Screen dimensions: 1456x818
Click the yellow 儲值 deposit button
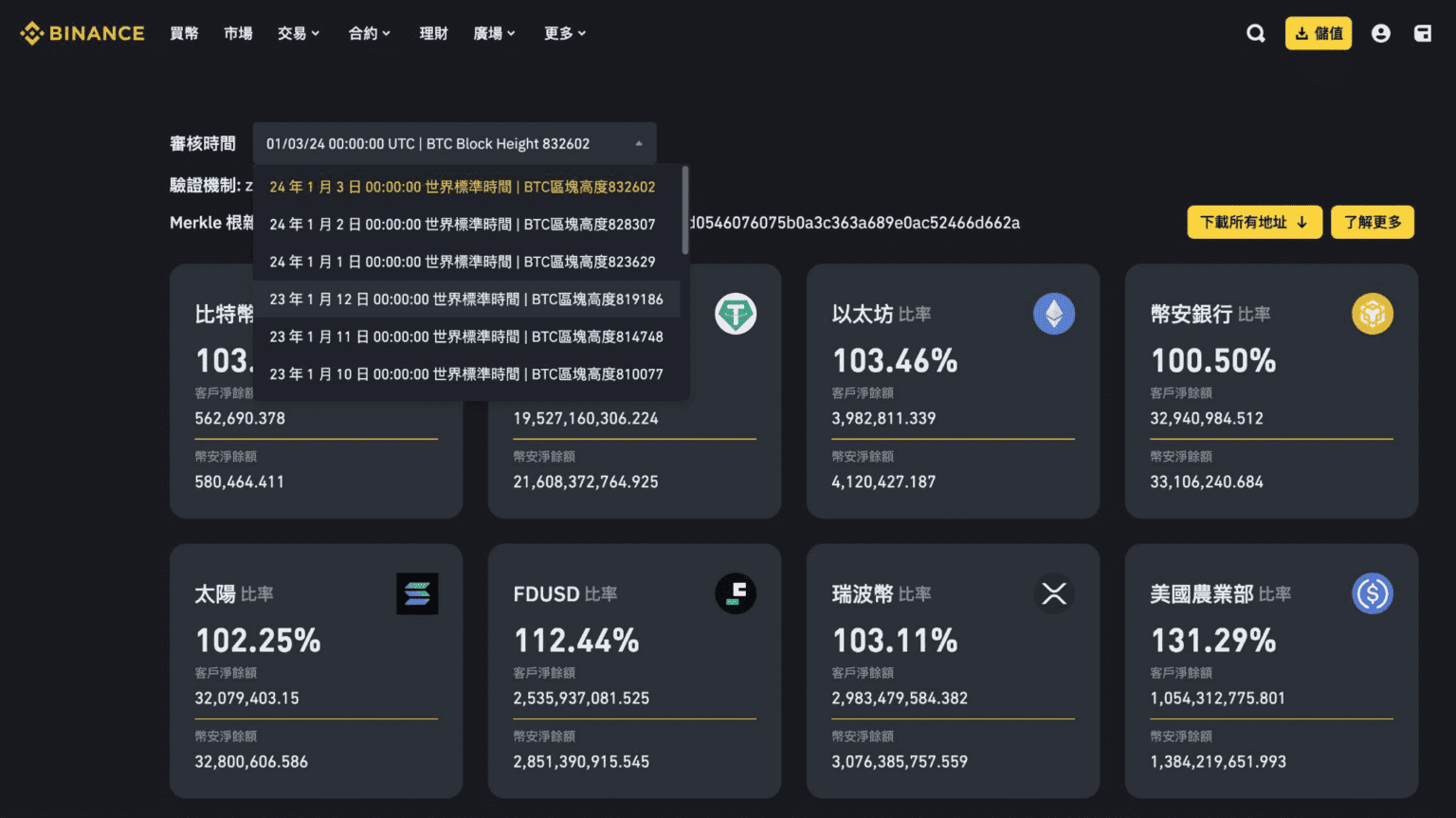1319,33
